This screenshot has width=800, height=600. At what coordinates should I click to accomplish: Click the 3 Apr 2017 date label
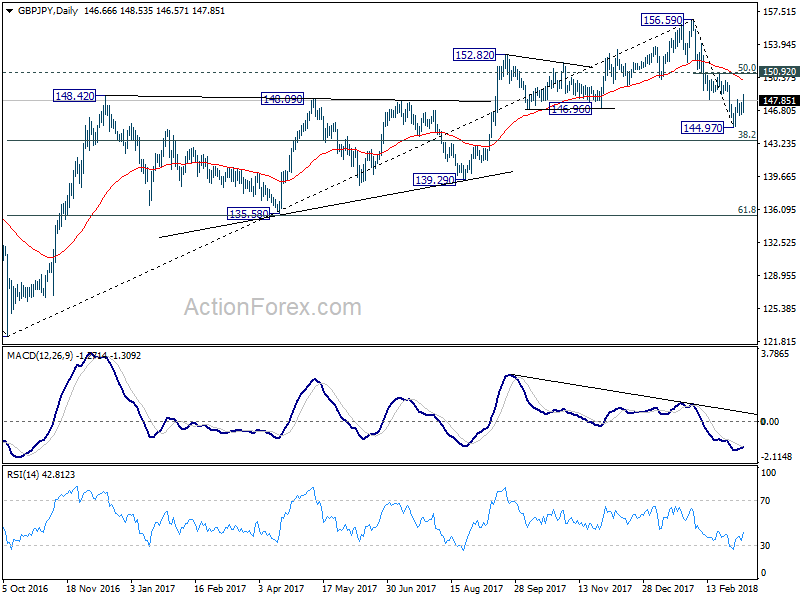(281, 588)
